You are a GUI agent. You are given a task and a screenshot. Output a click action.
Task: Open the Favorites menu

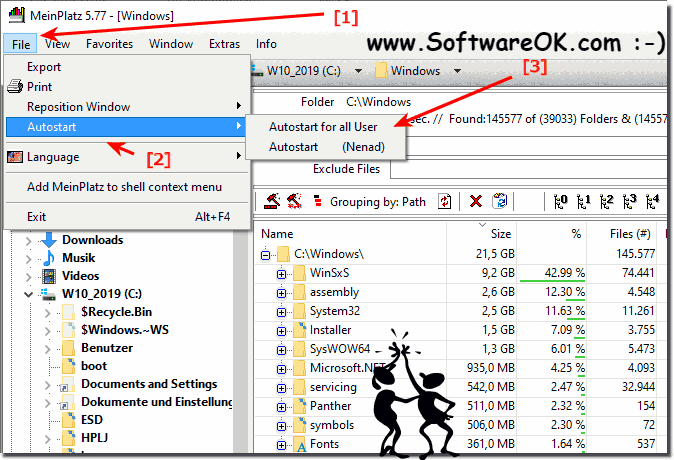pos(109,44)
